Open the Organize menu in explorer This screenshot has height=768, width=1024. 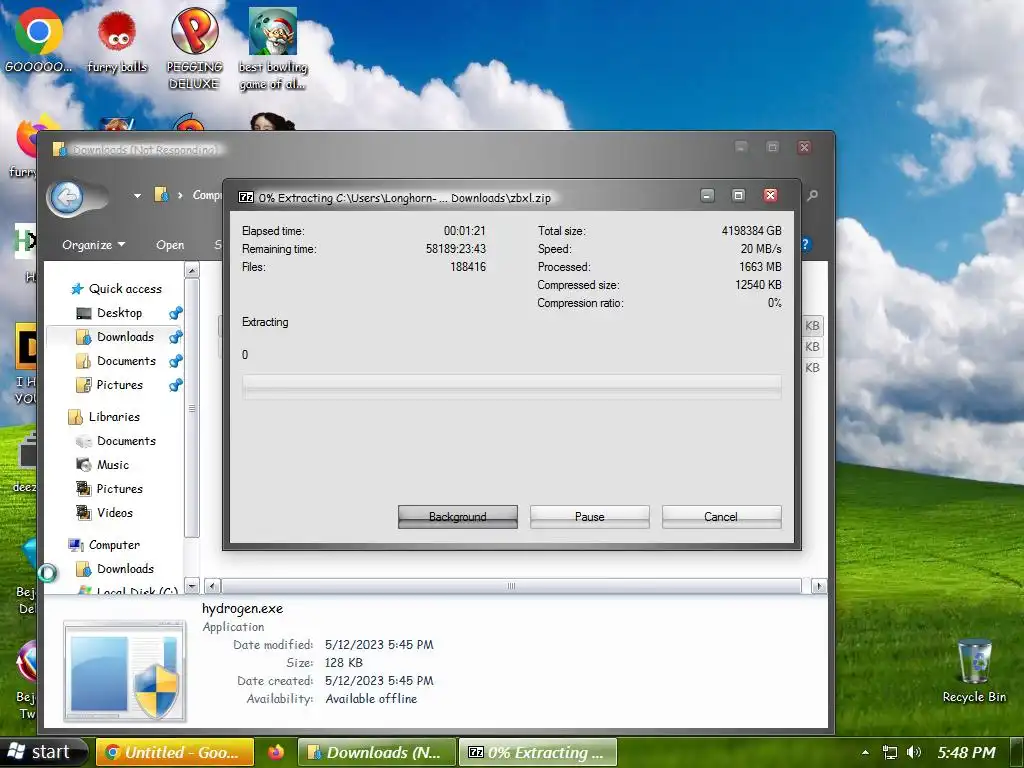pos(93,245)
